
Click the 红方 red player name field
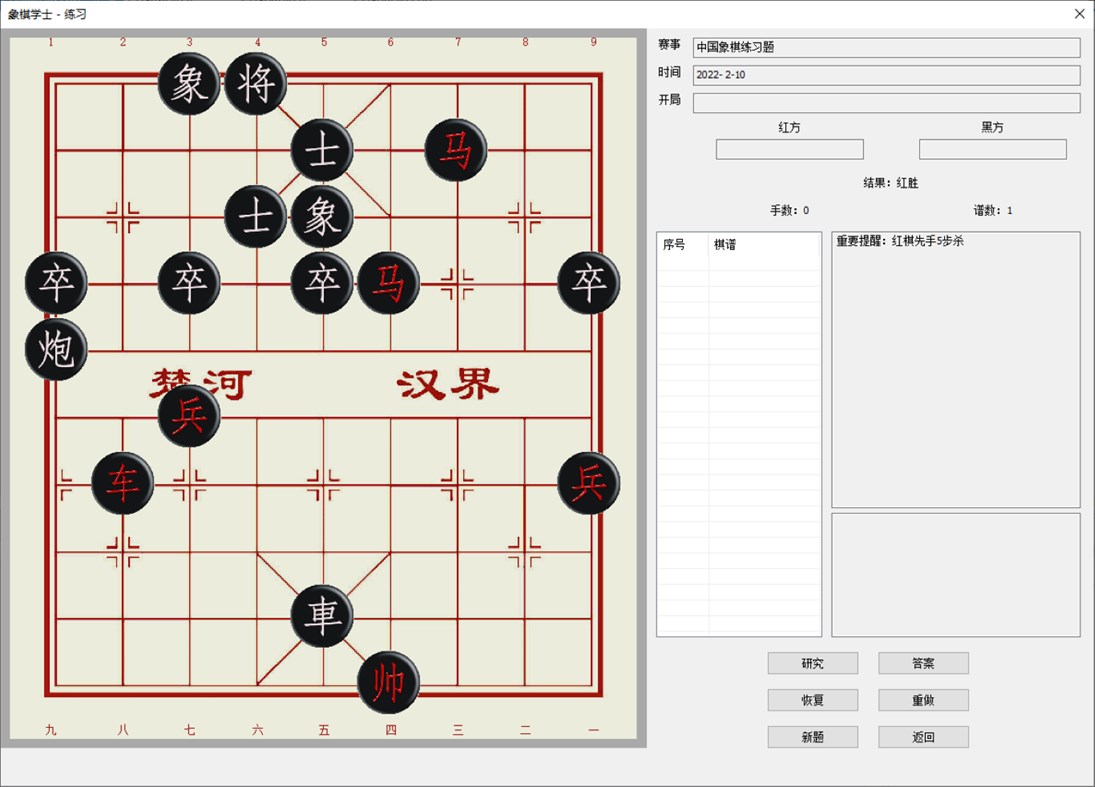(x=789, y=148)
